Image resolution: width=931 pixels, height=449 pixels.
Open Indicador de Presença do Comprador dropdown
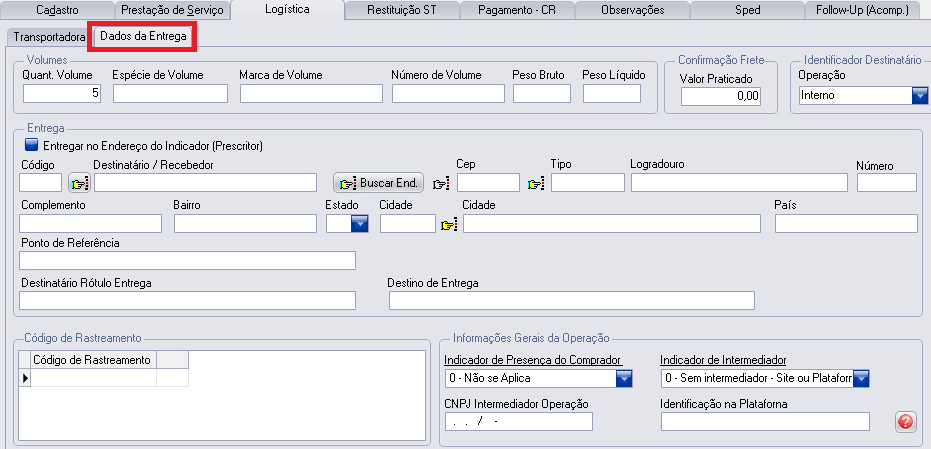tap(624, 378)
